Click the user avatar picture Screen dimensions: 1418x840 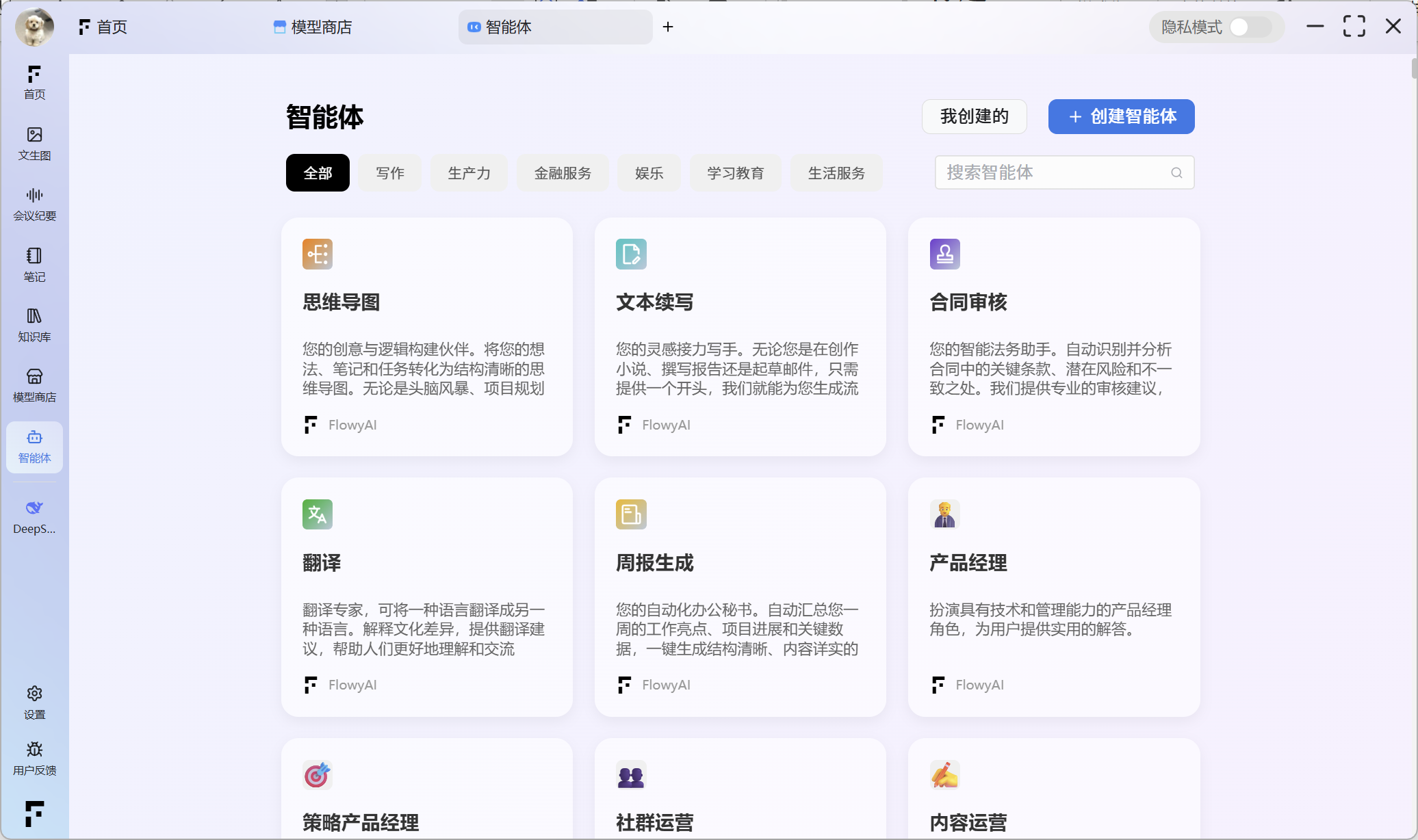[x=34, y=27]
